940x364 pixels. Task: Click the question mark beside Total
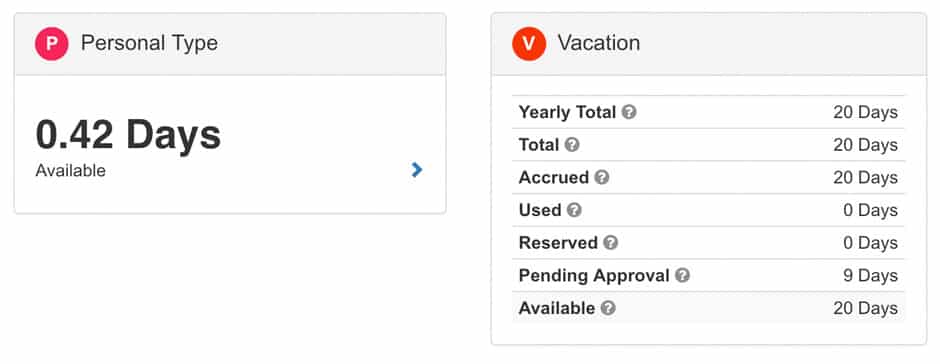point(572,145)
